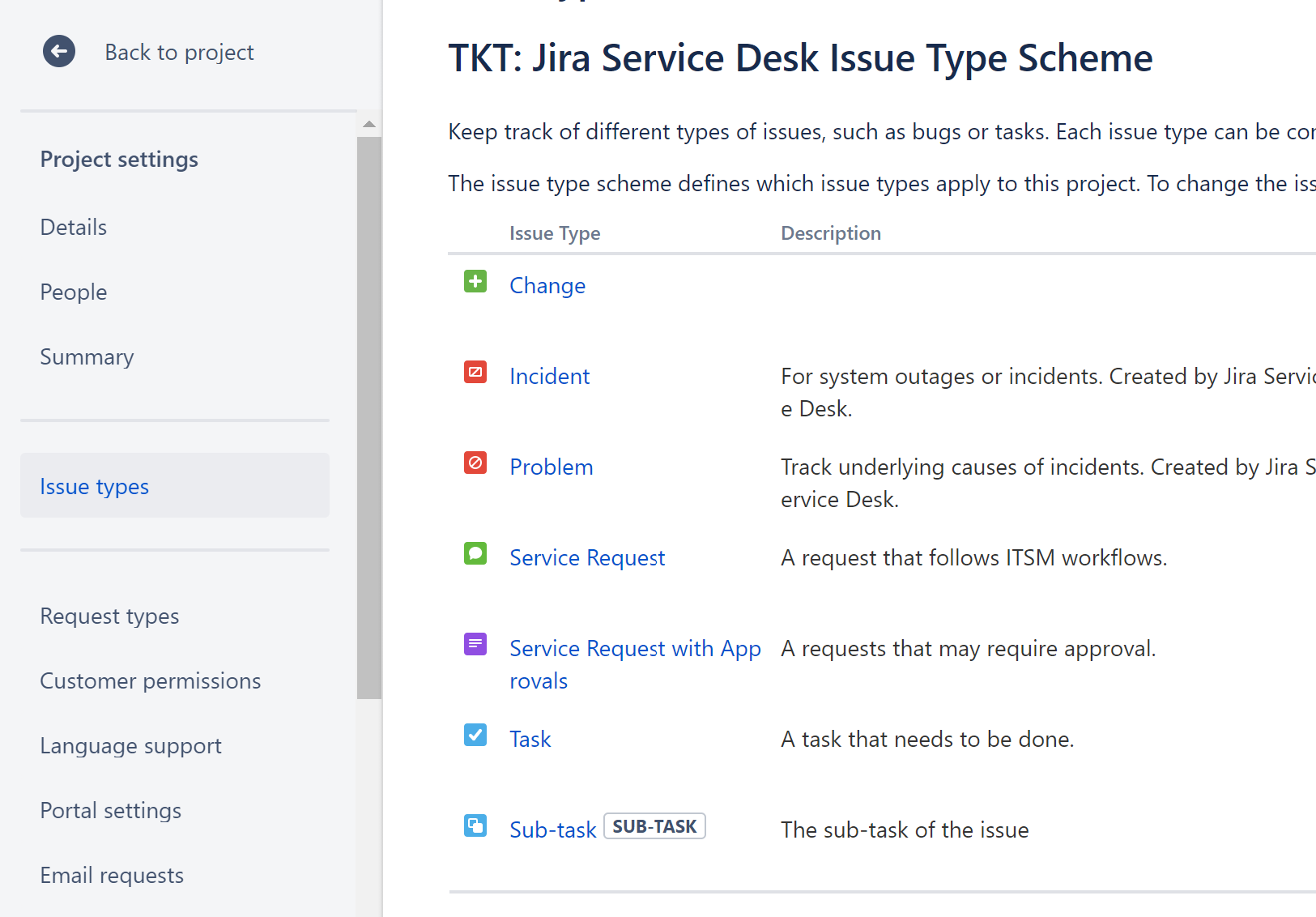Viewport: 1316px width, 917px height.
Task: Click the sidebar scrollbar thumb
Action: coord(369,418)
